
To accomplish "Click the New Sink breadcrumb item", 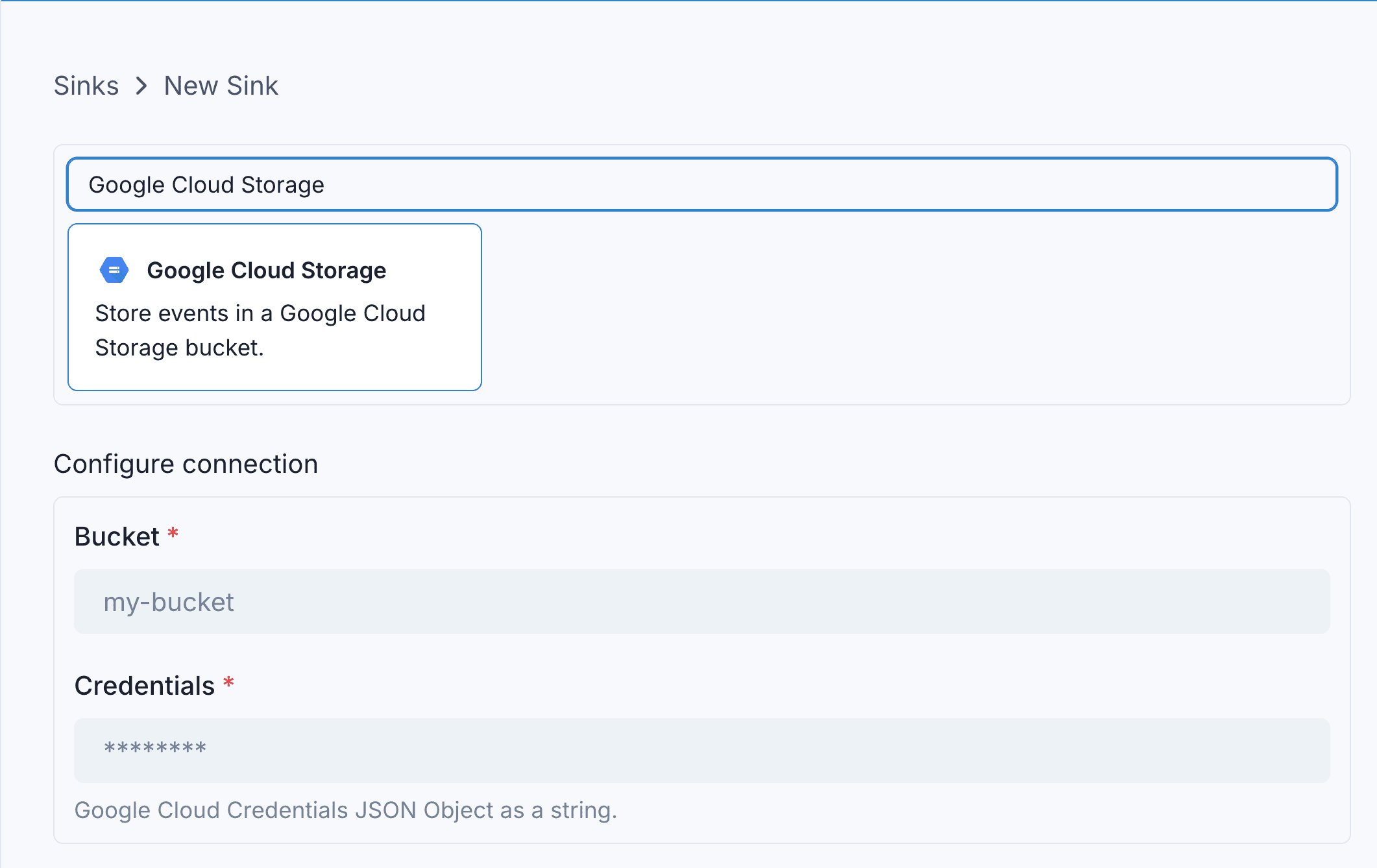I will pyautogui.click(x=221, y=86).
